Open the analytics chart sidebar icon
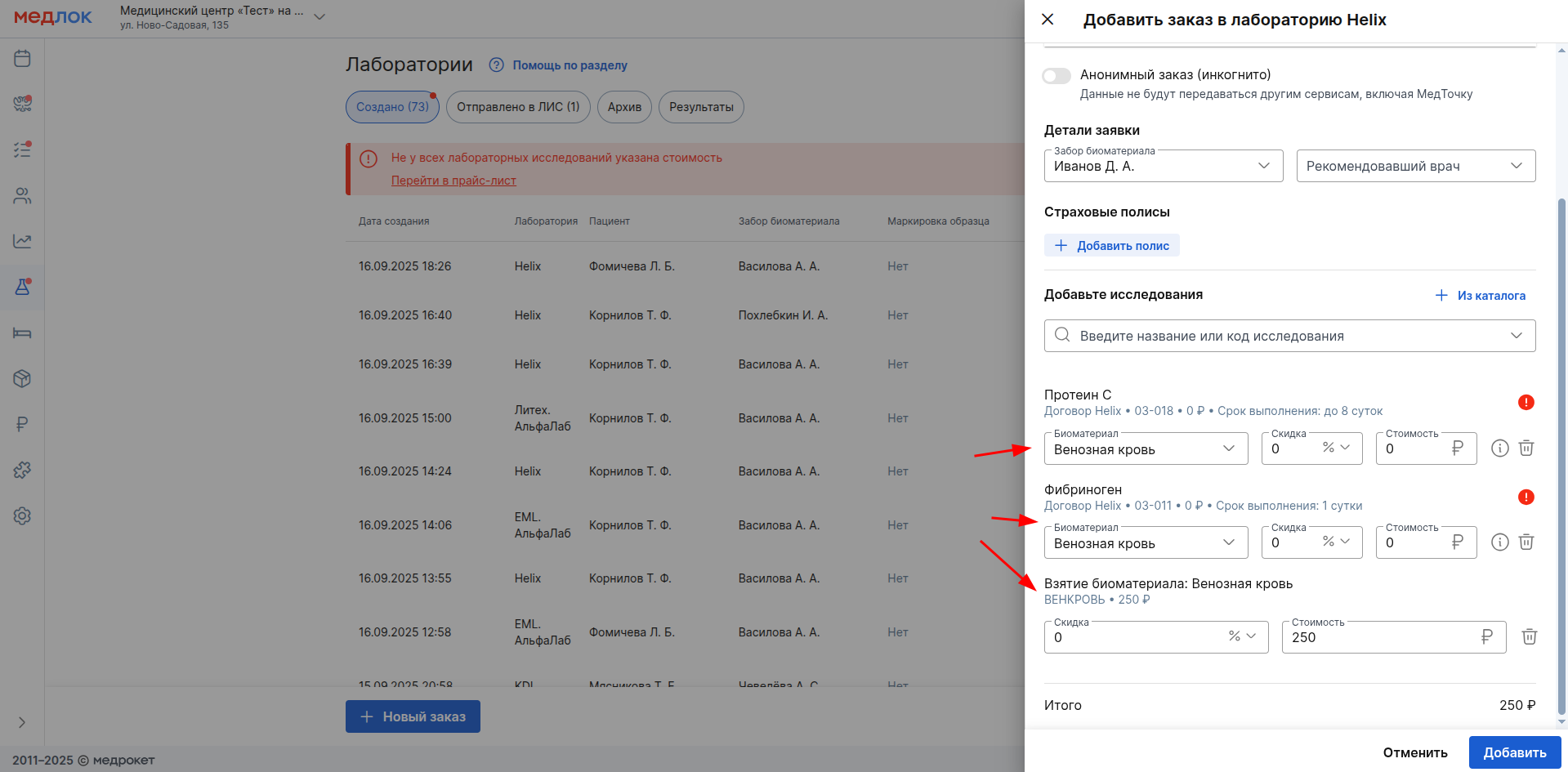The height and width of the screenshot is (772, 1568). 22,241
